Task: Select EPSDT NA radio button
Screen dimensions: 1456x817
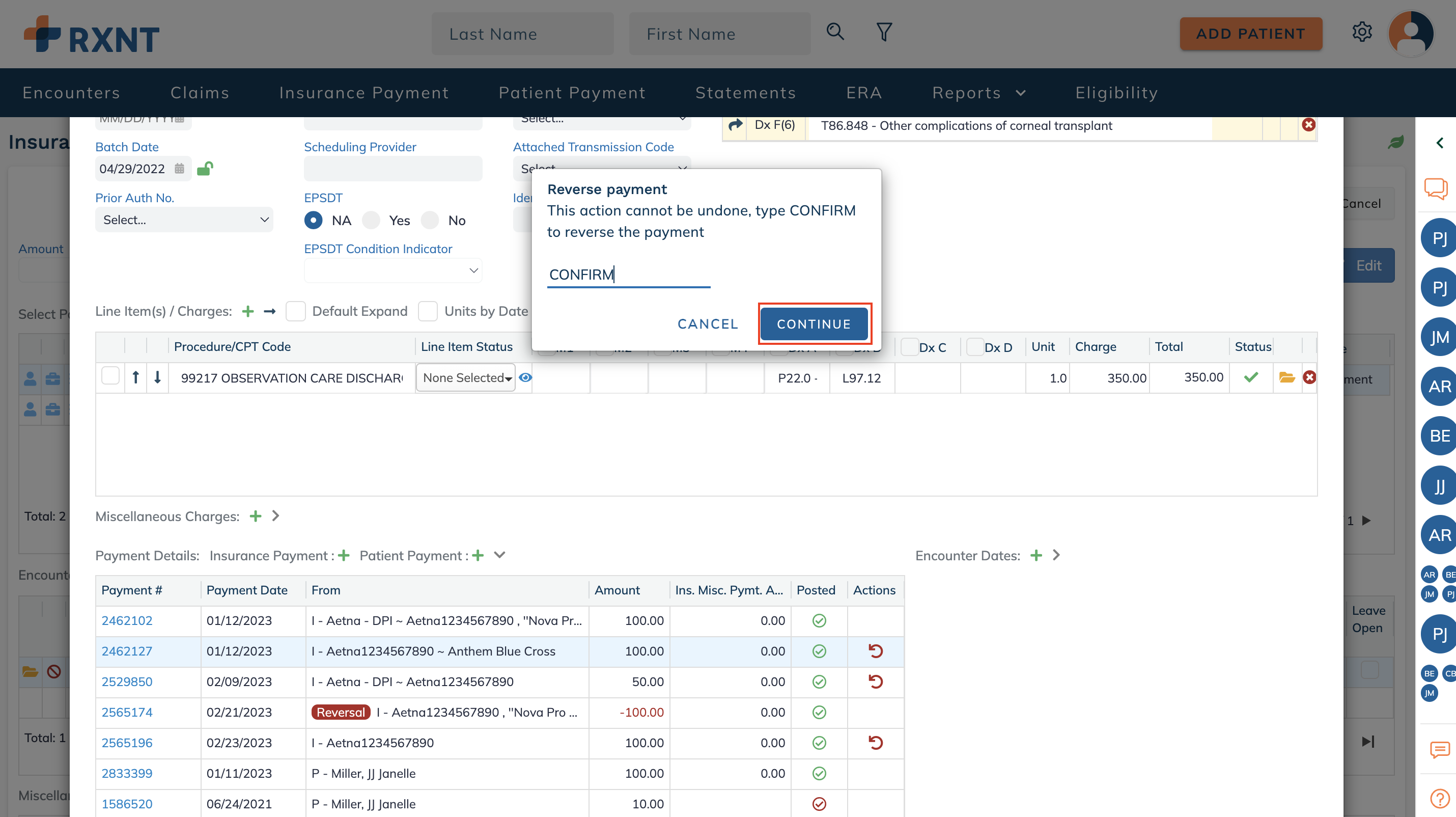Action: coord(313,220)
